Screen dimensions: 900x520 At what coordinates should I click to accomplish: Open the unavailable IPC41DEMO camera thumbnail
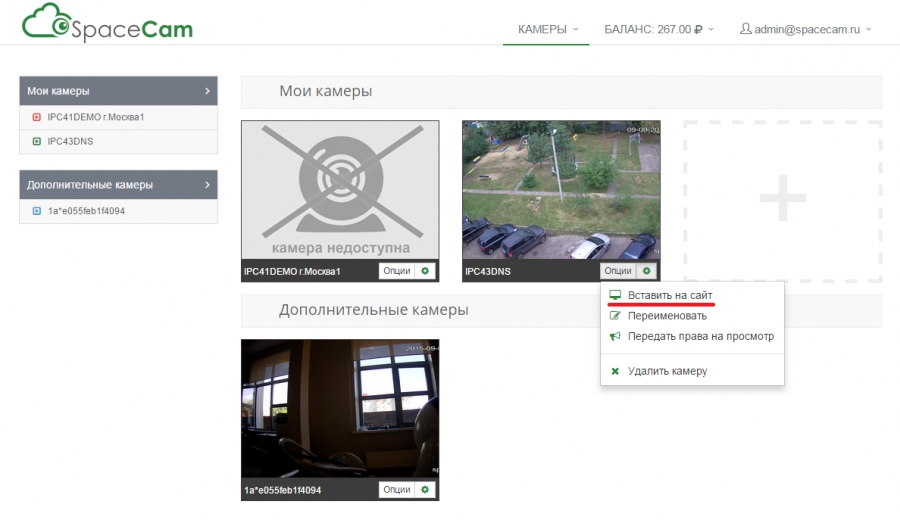click(340, 190)
